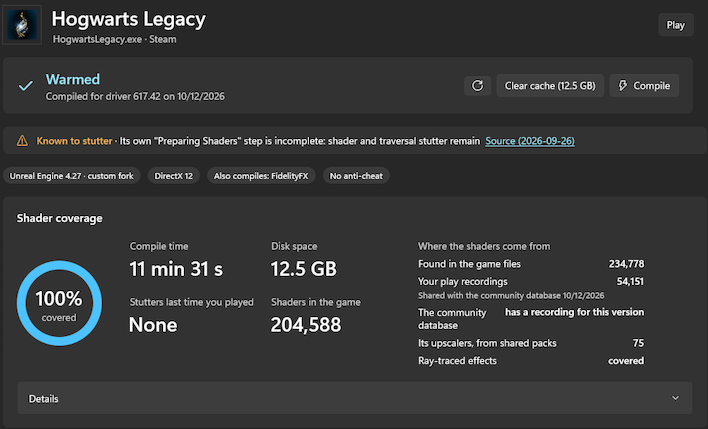Click the Known to stutter label

coord(74,141)
